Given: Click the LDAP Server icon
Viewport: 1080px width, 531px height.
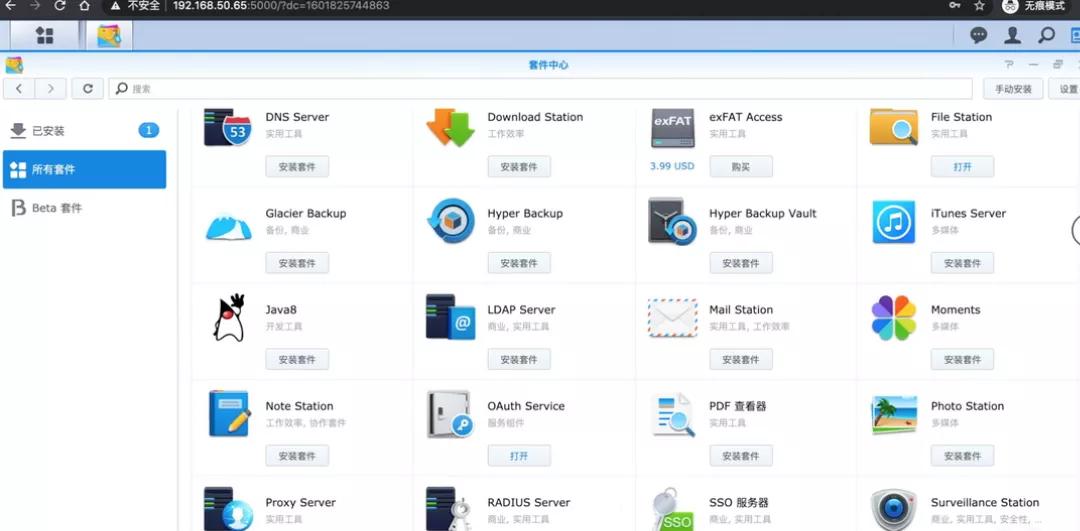Looking at the screenshot, I should pos(450,317).
